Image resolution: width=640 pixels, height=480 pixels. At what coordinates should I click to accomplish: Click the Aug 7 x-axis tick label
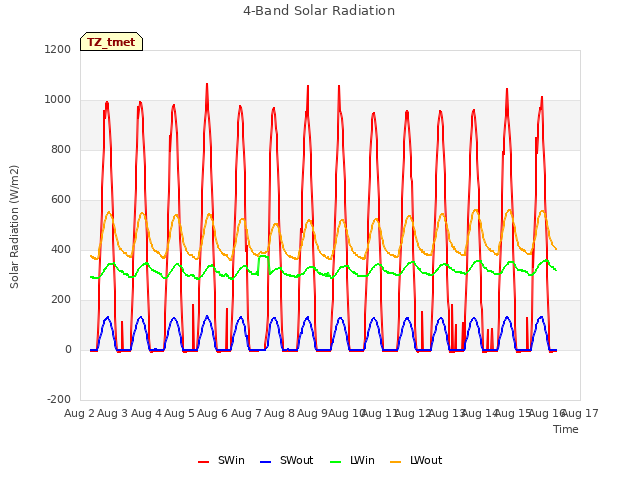(246, 413)
